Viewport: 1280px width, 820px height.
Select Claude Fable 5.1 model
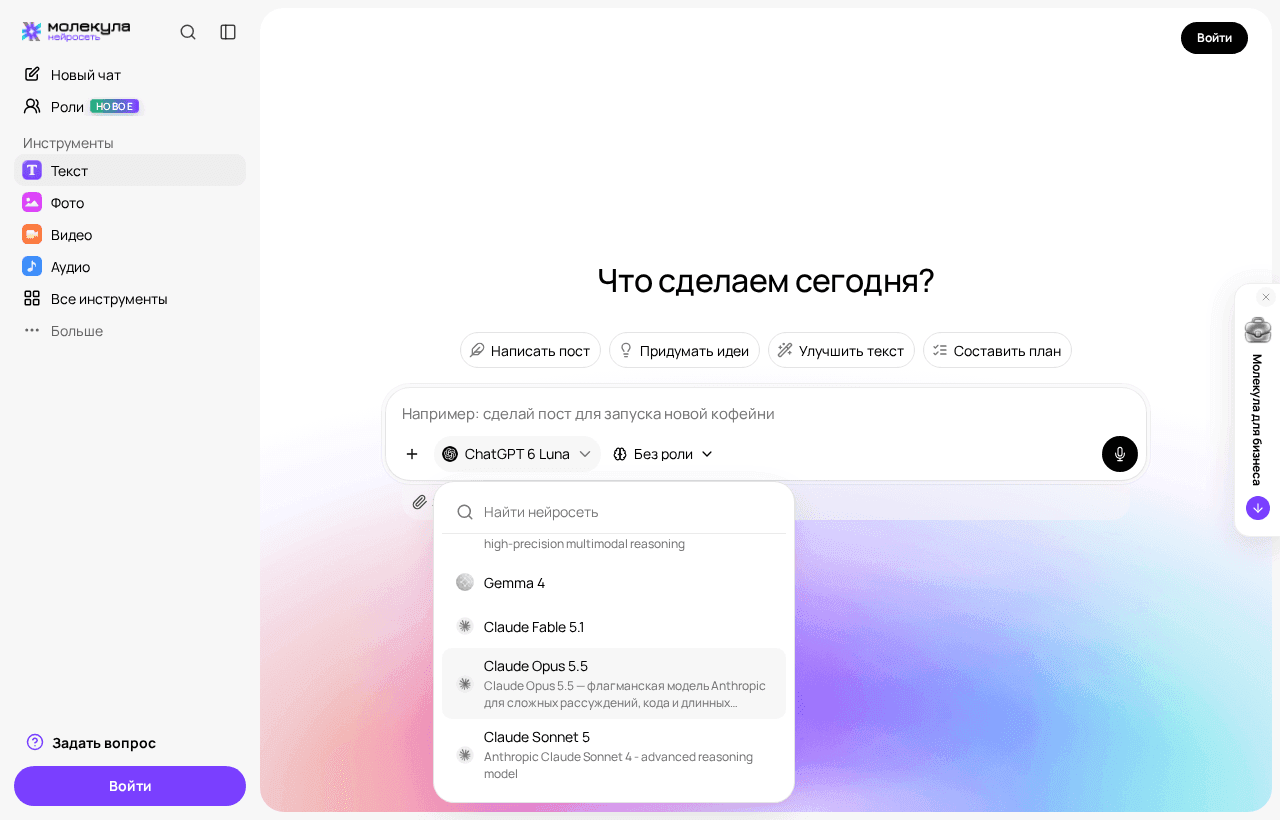(x=614, y=626)
